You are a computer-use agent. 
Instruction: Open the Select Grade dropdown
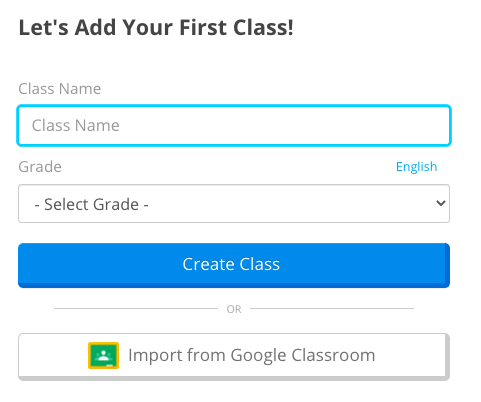[234, 203]
